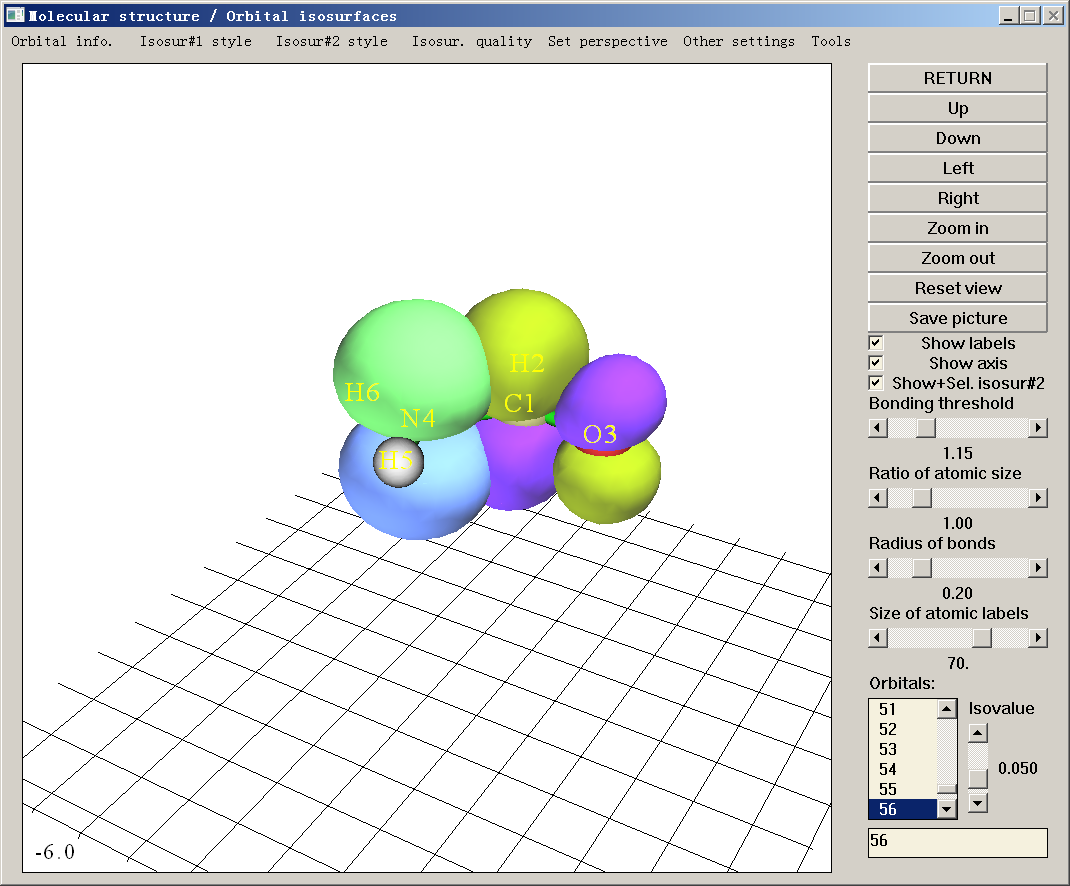This screenshot has width=1070, height=886.
Task: Click the H2 atom label
Action: tap(527, 363)
